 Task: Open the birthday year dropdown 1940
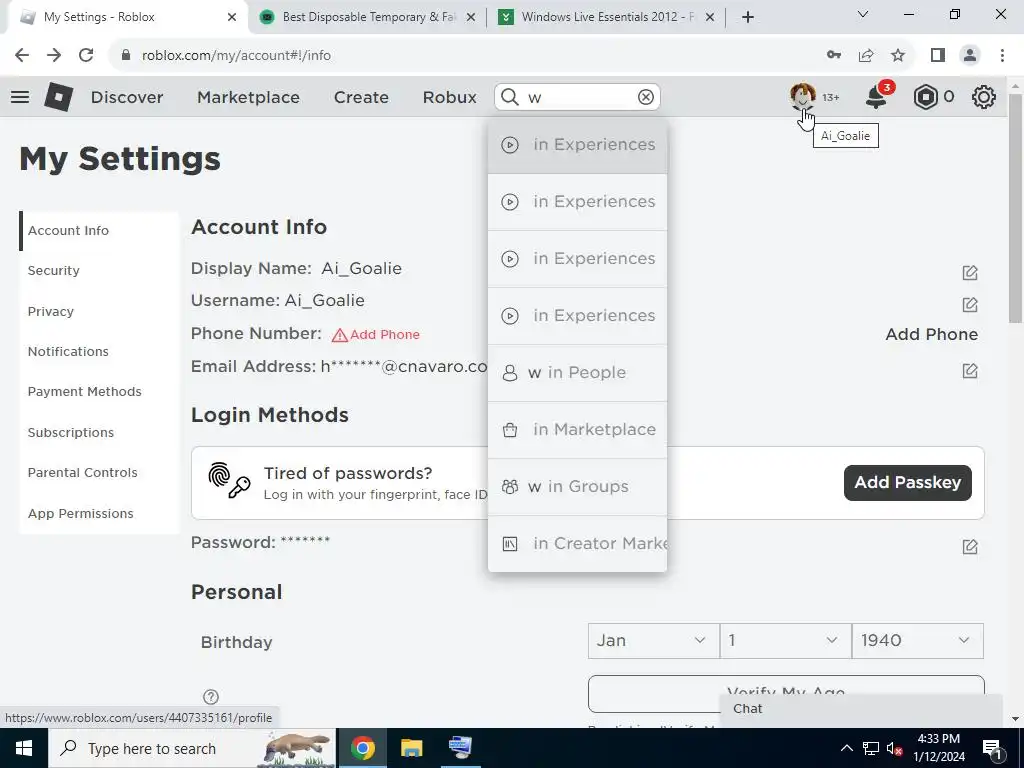point(917,641)
